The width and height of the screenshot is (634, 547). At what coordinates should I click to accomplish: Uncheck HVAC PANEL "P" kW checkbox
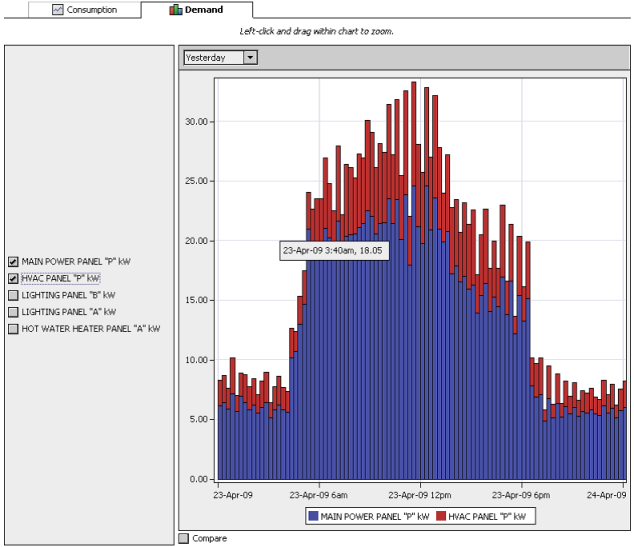13,279
